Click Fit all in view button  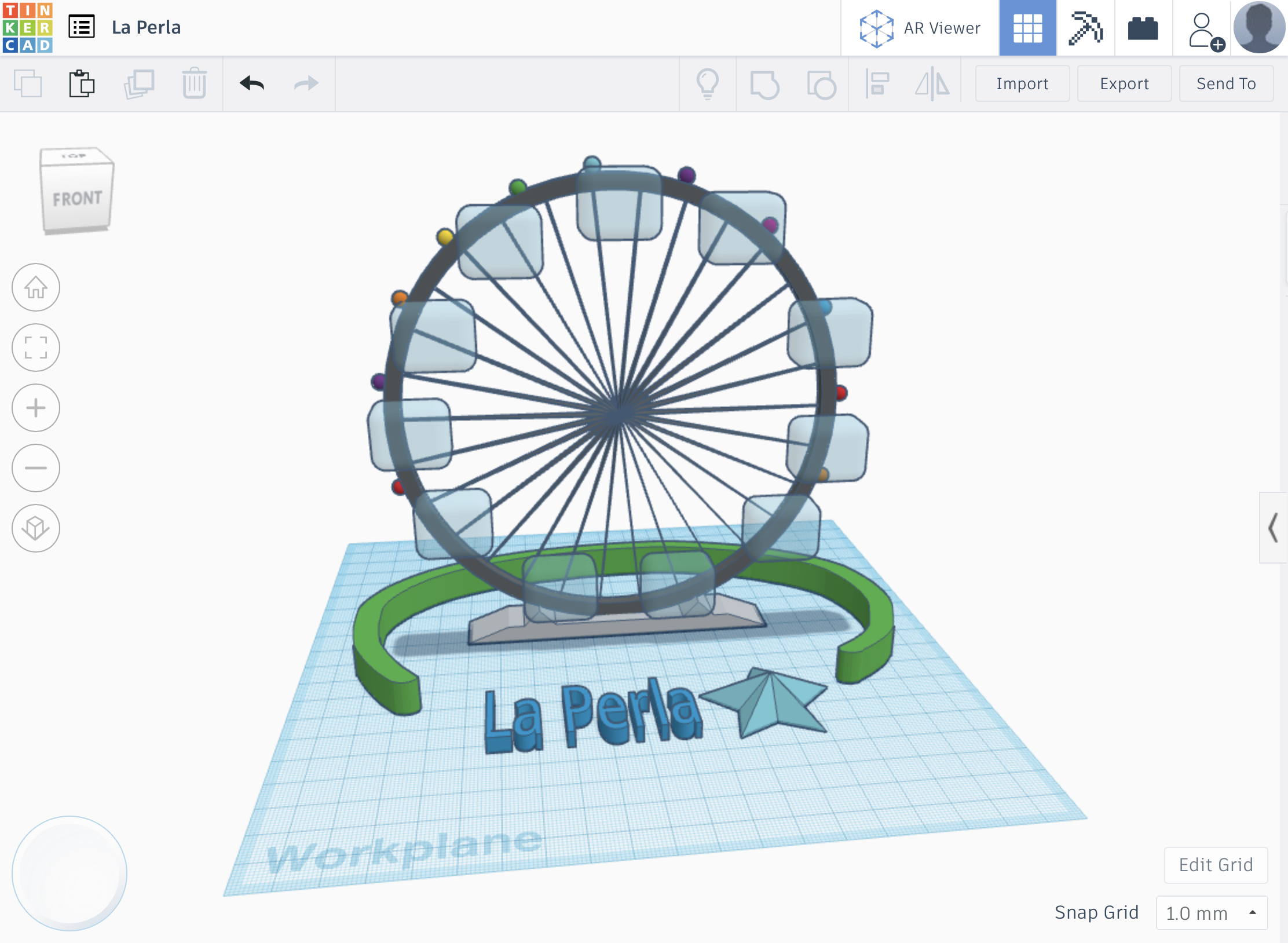[x=36, y=348]
